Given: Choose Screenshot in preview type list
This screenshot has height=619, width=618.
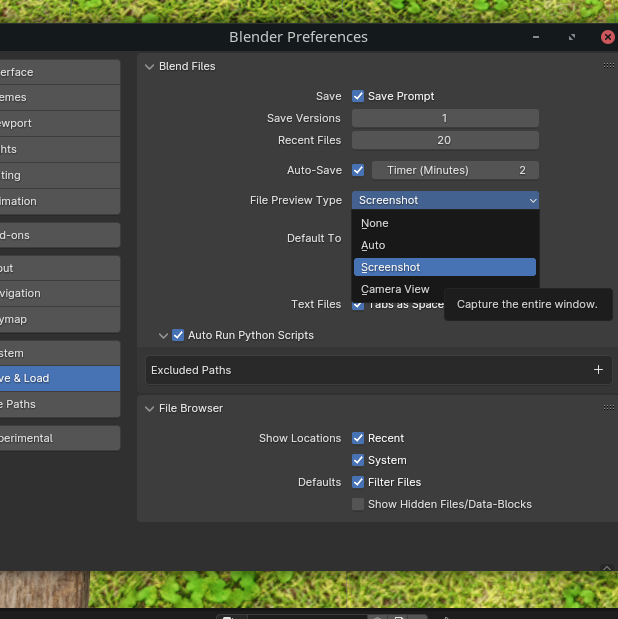Looking at the screenshot, I should coord(445,267).
